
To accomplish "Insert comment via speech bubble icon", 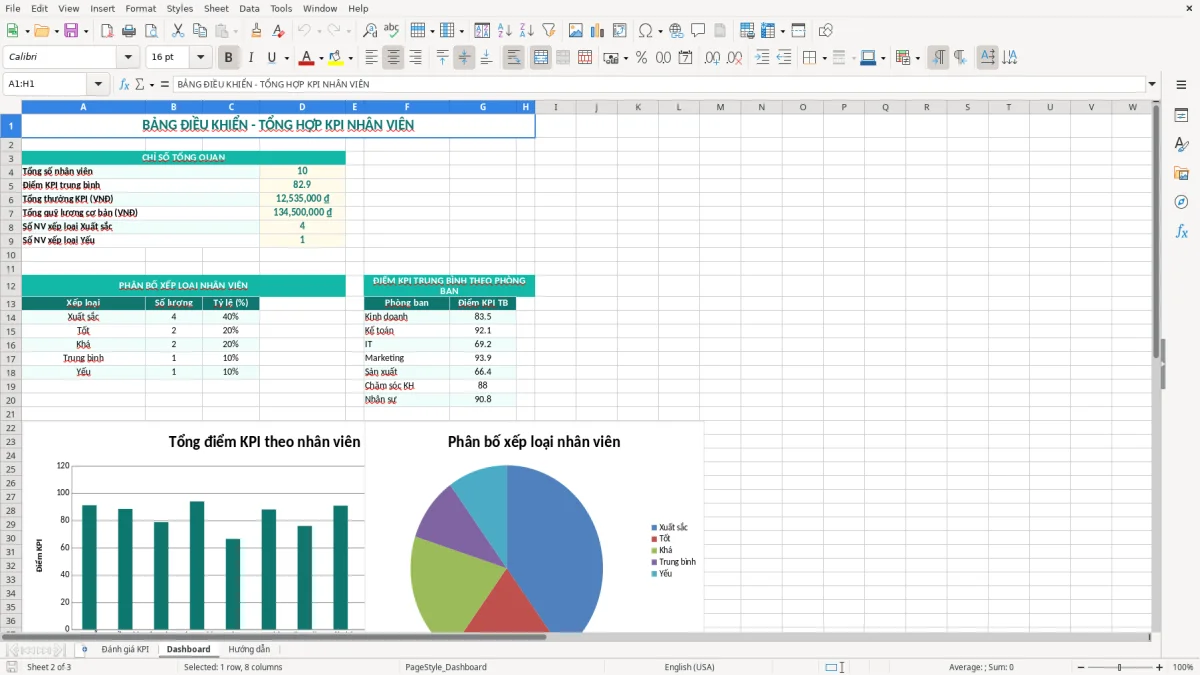I will coord(697,31).
